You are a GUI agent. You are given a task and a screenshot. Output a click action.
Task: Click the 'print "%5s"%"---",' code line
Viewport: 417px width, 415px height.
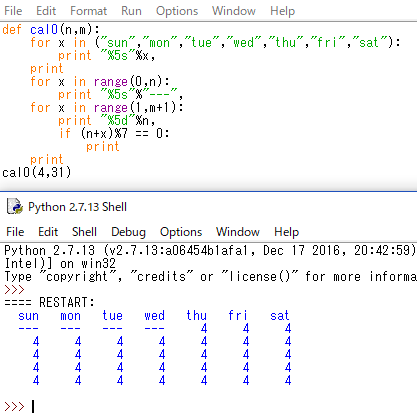pyautogui.click(x=120, y=95)
